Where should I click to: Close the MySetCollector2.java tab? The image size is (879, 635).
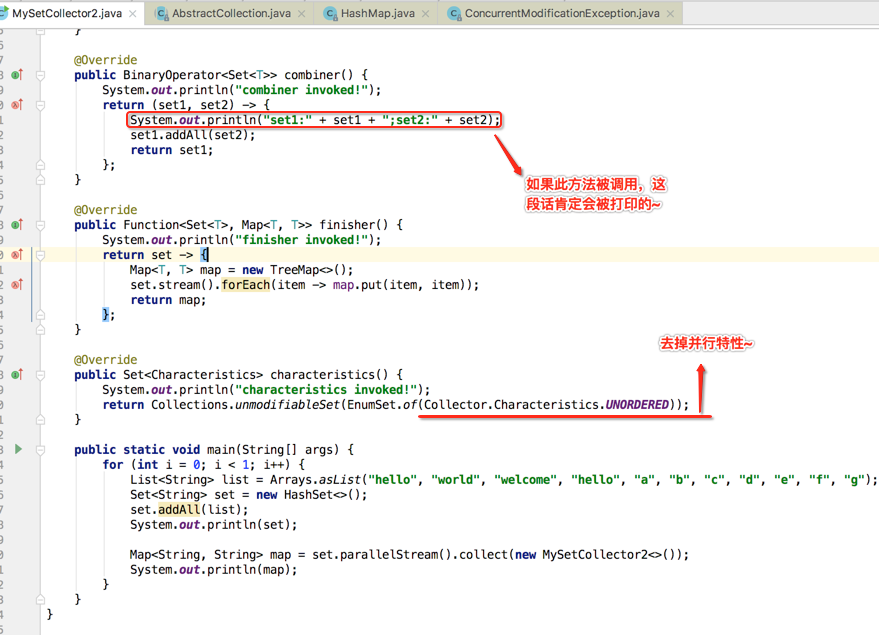coord(133,13)
